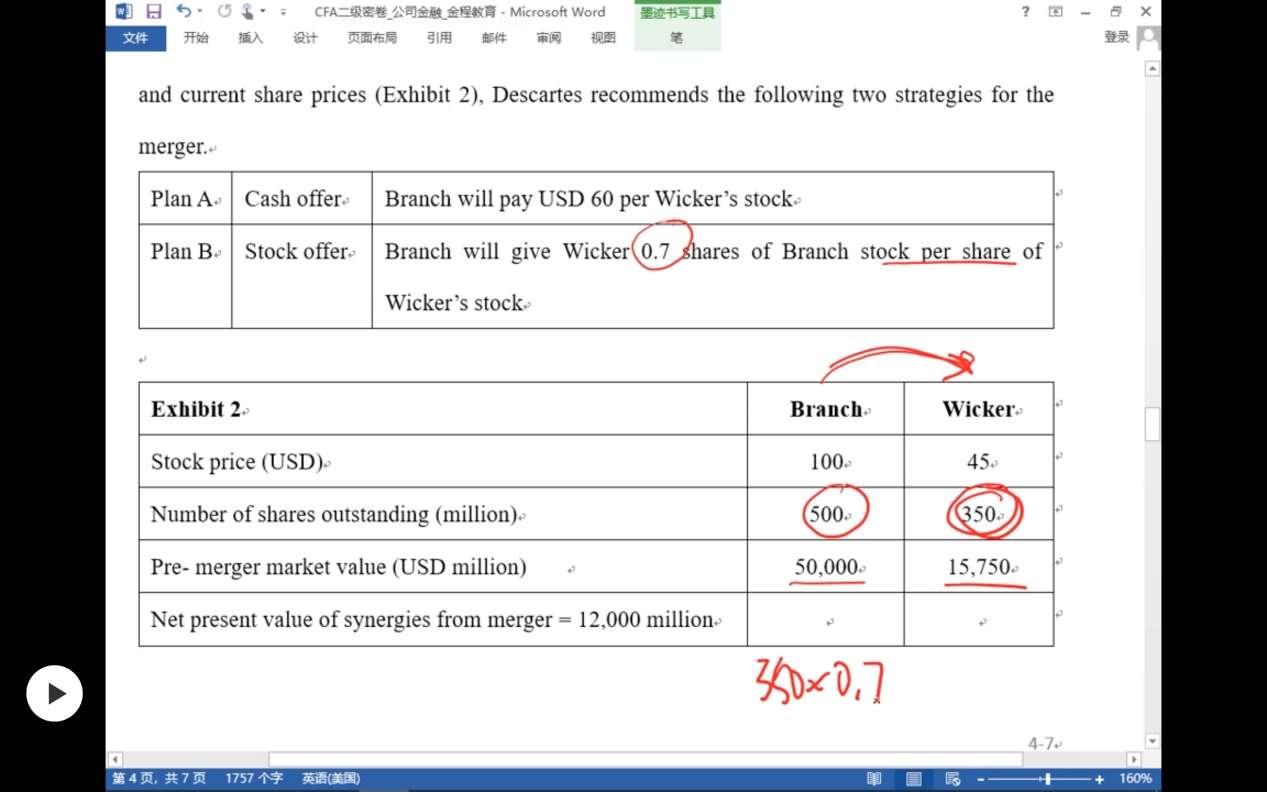Toggle touch/mouse mode icon

(247, 12)
